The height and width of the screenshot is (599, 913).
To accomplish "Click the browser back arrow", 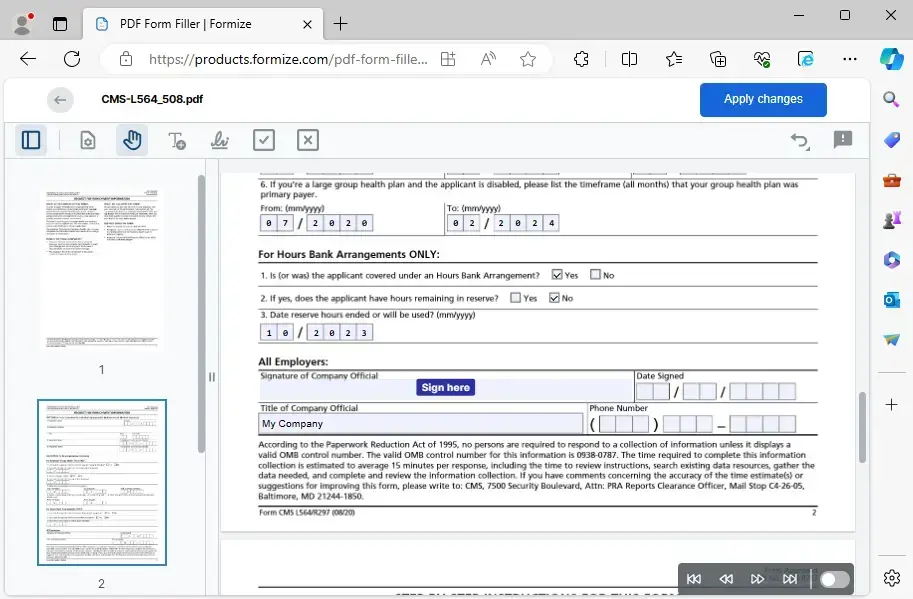I will pyautogui.click(x=28, y=59).
